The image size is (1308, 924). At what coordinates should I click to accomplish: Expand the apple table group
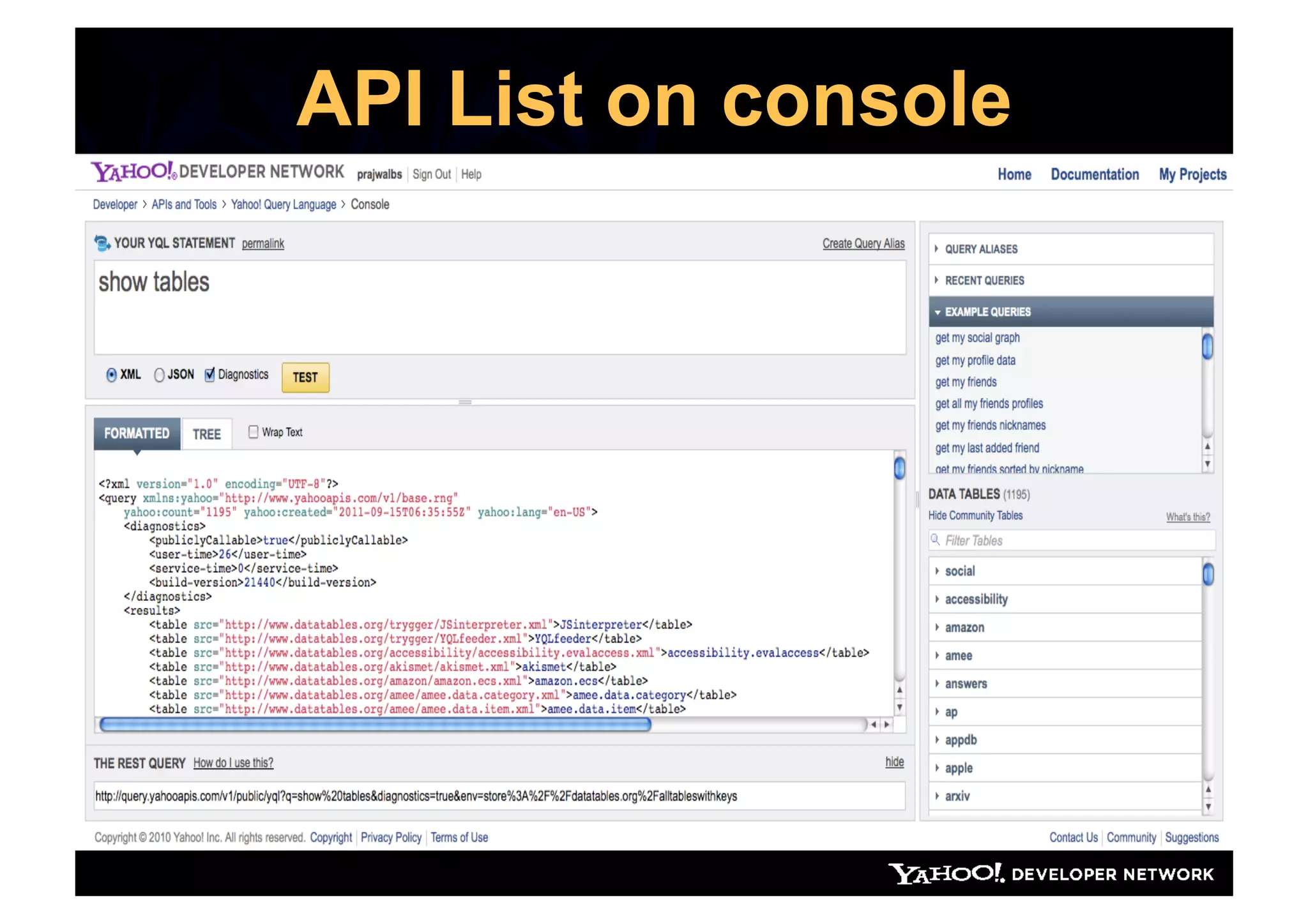1065,768
